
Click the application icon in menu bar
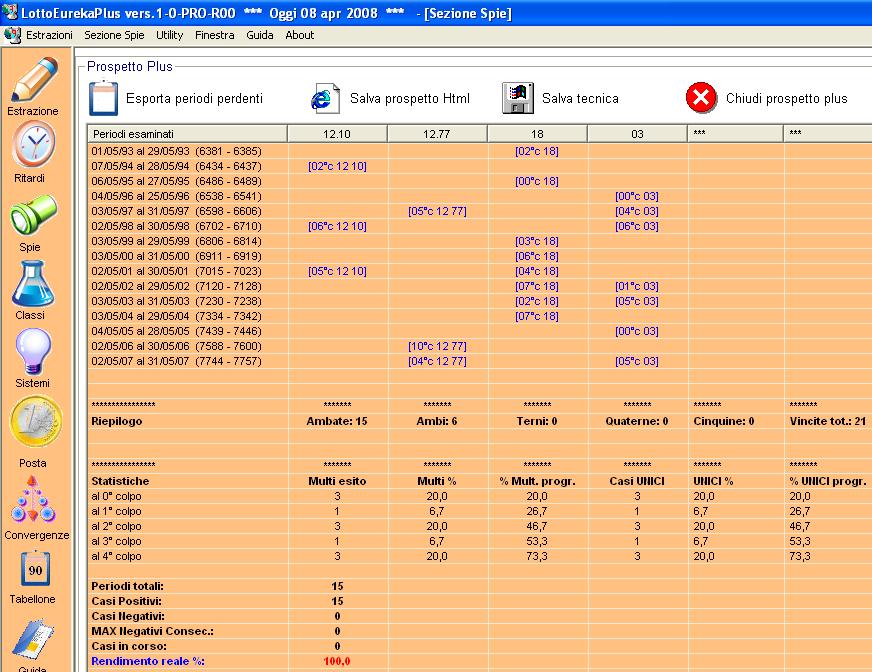point(12,35)
